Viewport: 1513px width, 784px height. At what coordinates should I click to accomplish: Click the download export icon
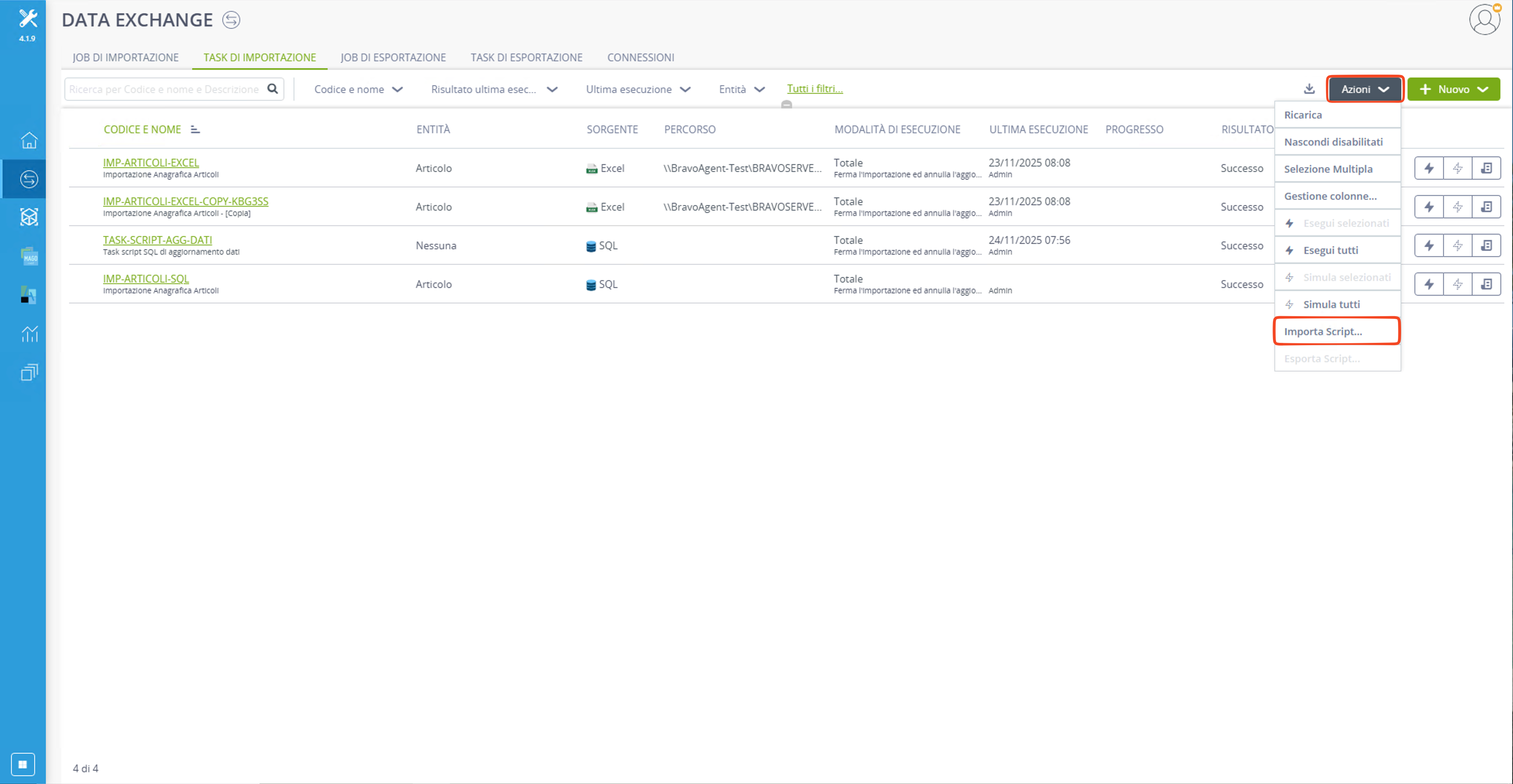click(x=1309, y=89)
